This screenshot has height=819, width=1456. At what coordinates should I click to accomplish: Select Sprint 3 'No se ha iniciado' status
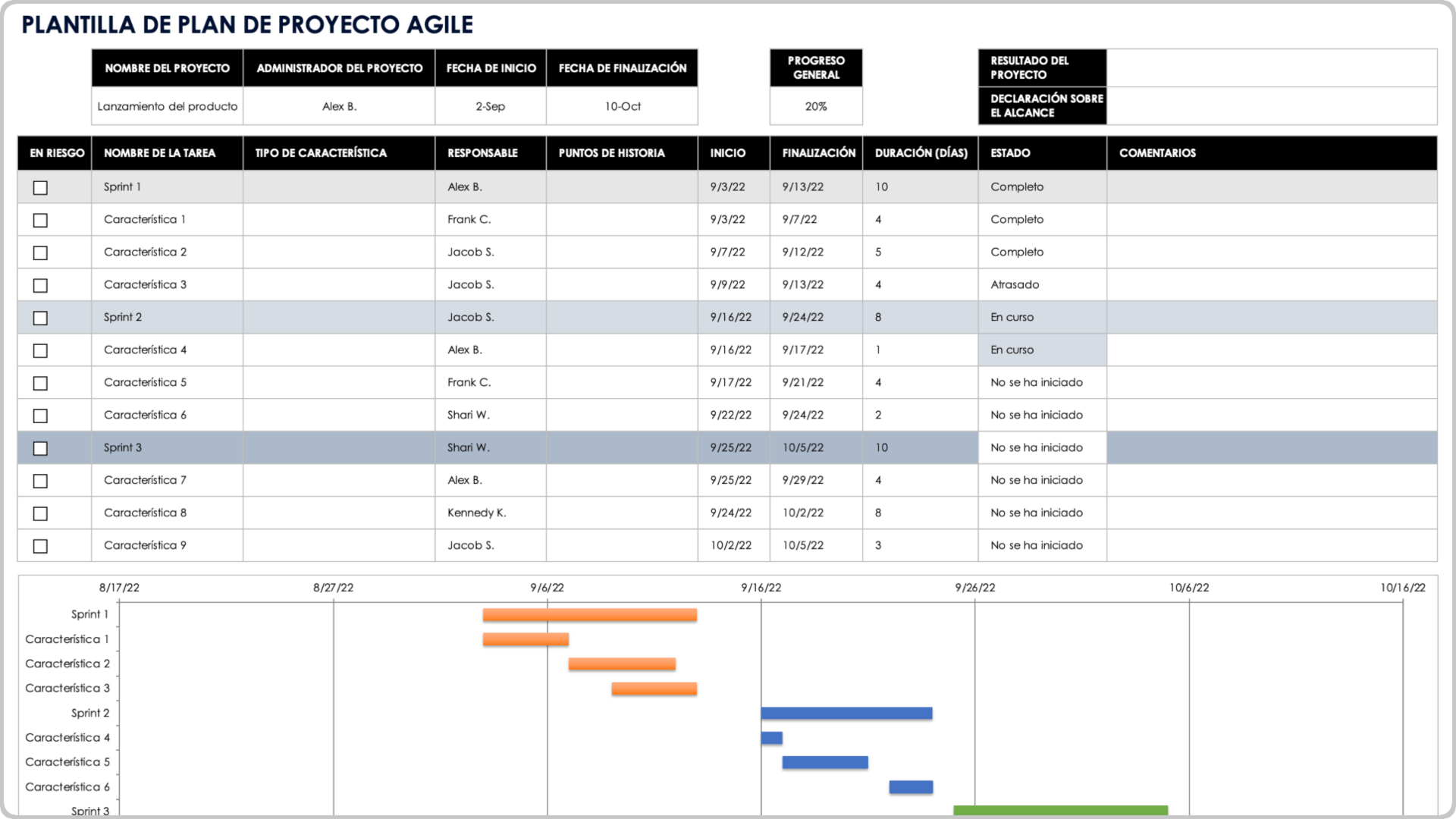[x=1043, y=448]
